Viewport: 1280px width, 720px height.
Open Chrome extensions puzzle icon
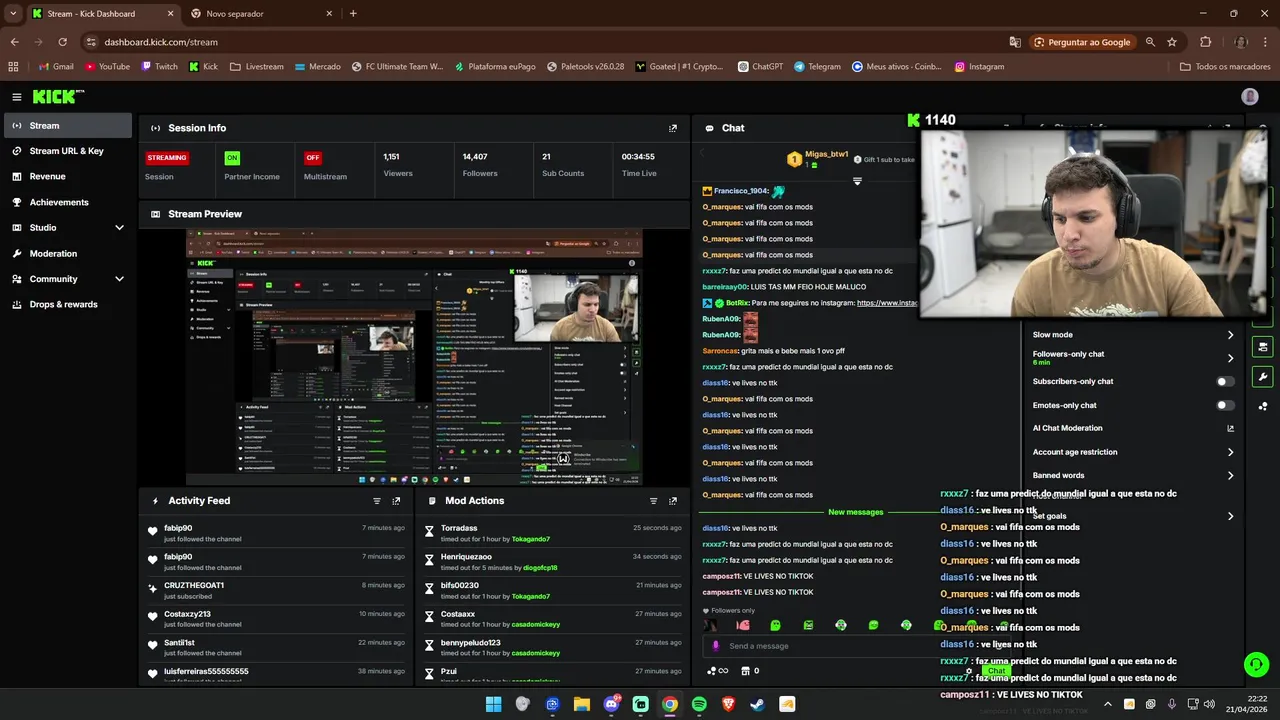(1205, 42)
